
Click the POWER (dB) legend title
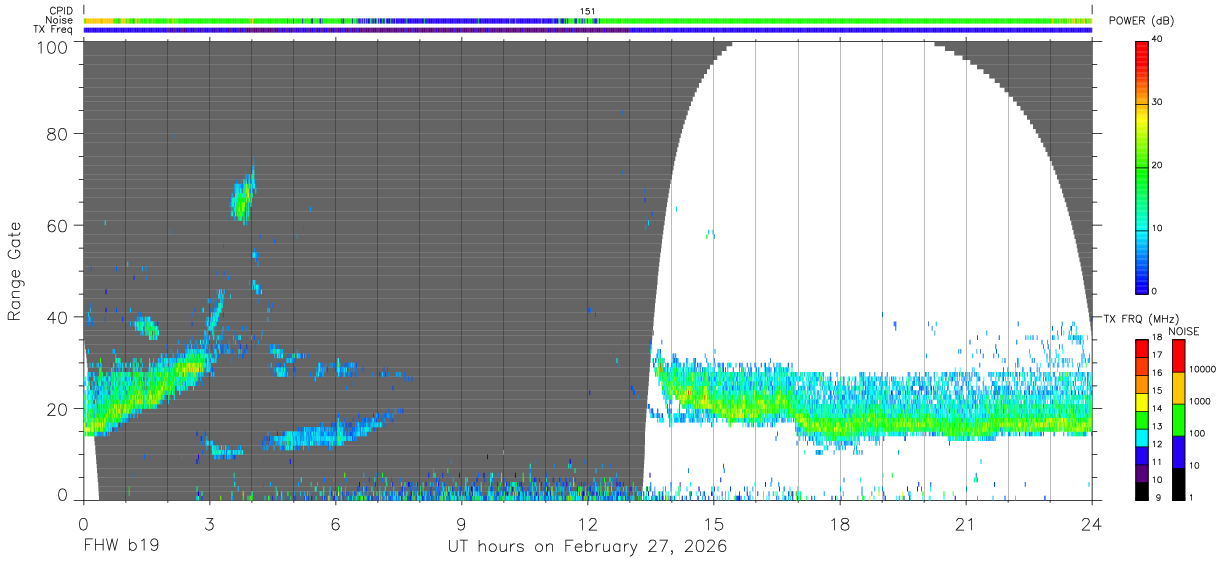pyautogui.click(x=1141, y=21)
